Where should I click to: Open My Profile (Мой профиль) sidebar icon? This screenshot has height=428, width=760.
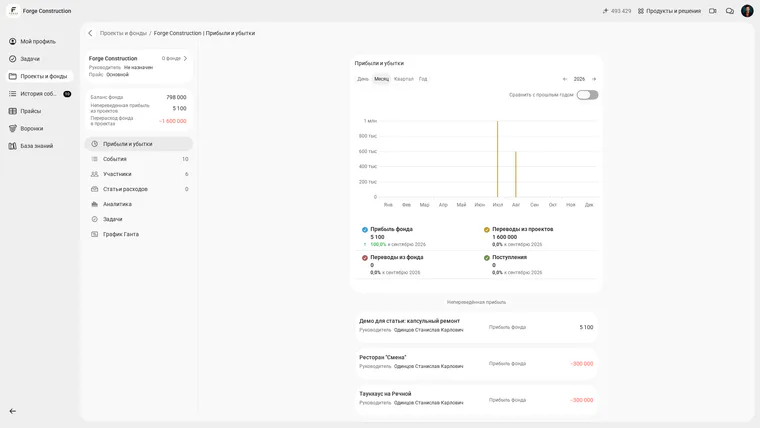click(x=13, y=41)
